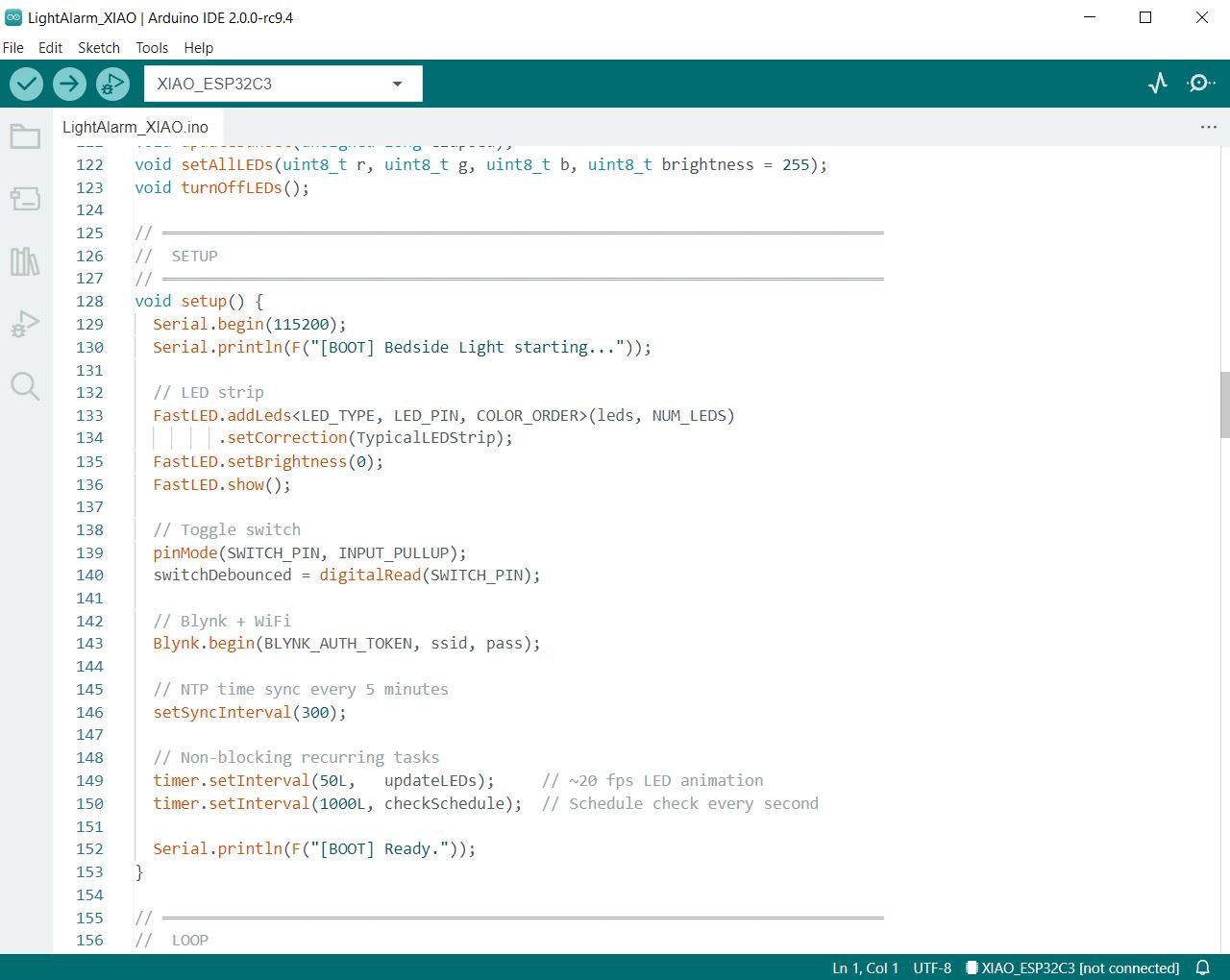Upload the sketch with the arrow button
The width and height of the screenshot is (1230, 980).
tap(69, 84)
